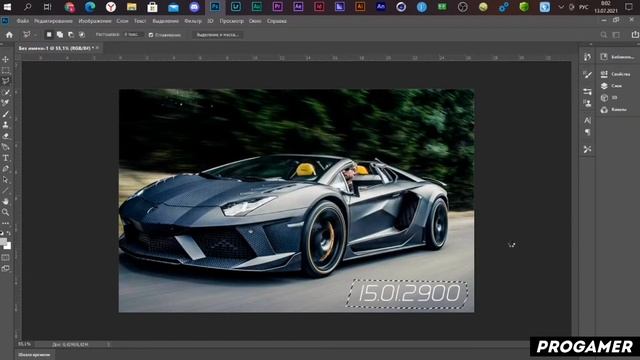
Task: Click the background color swatch
Action: coord(8,246)
